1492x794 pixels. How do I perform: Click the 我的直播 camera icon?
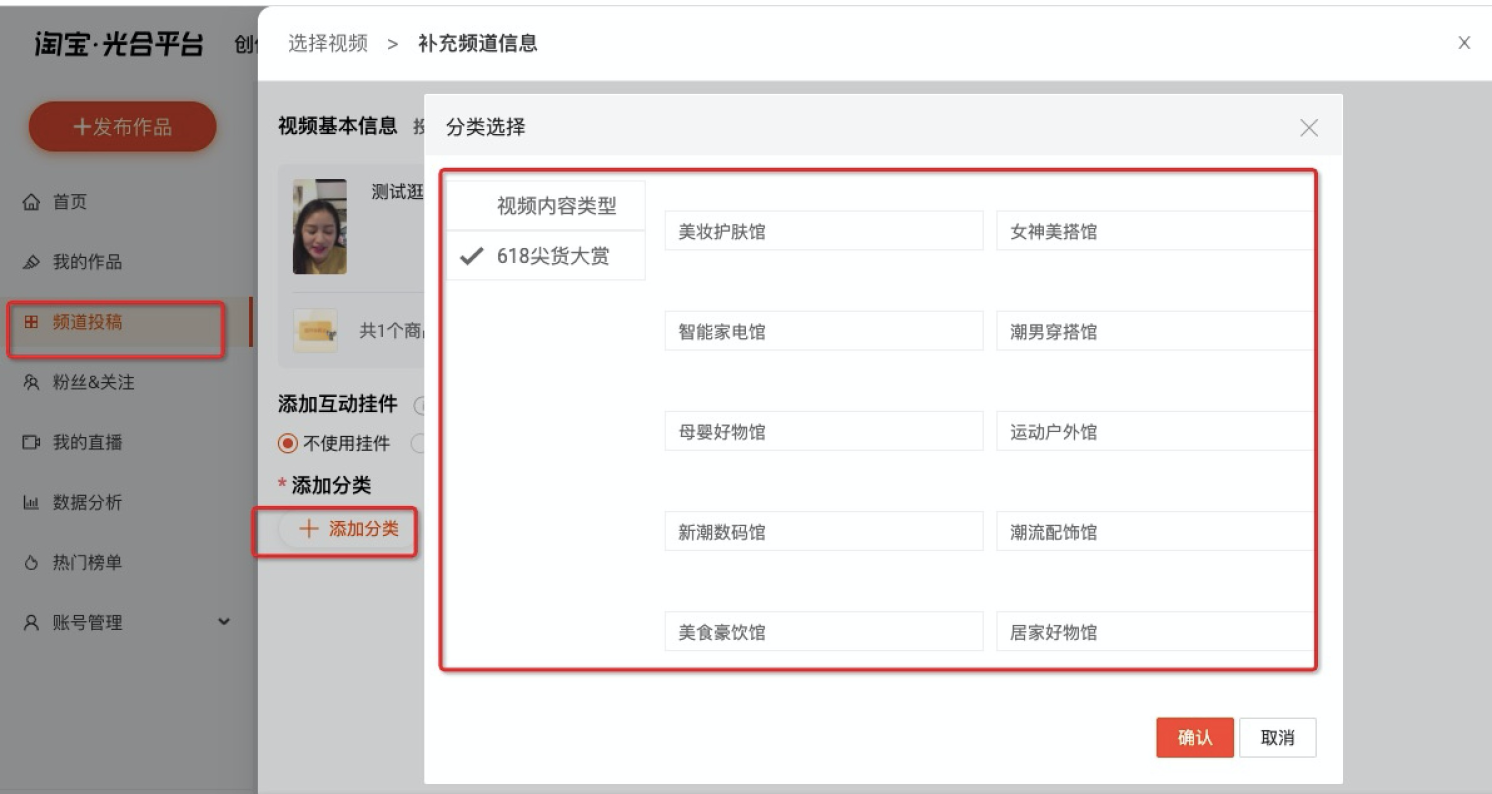click(x=31, y=442)
